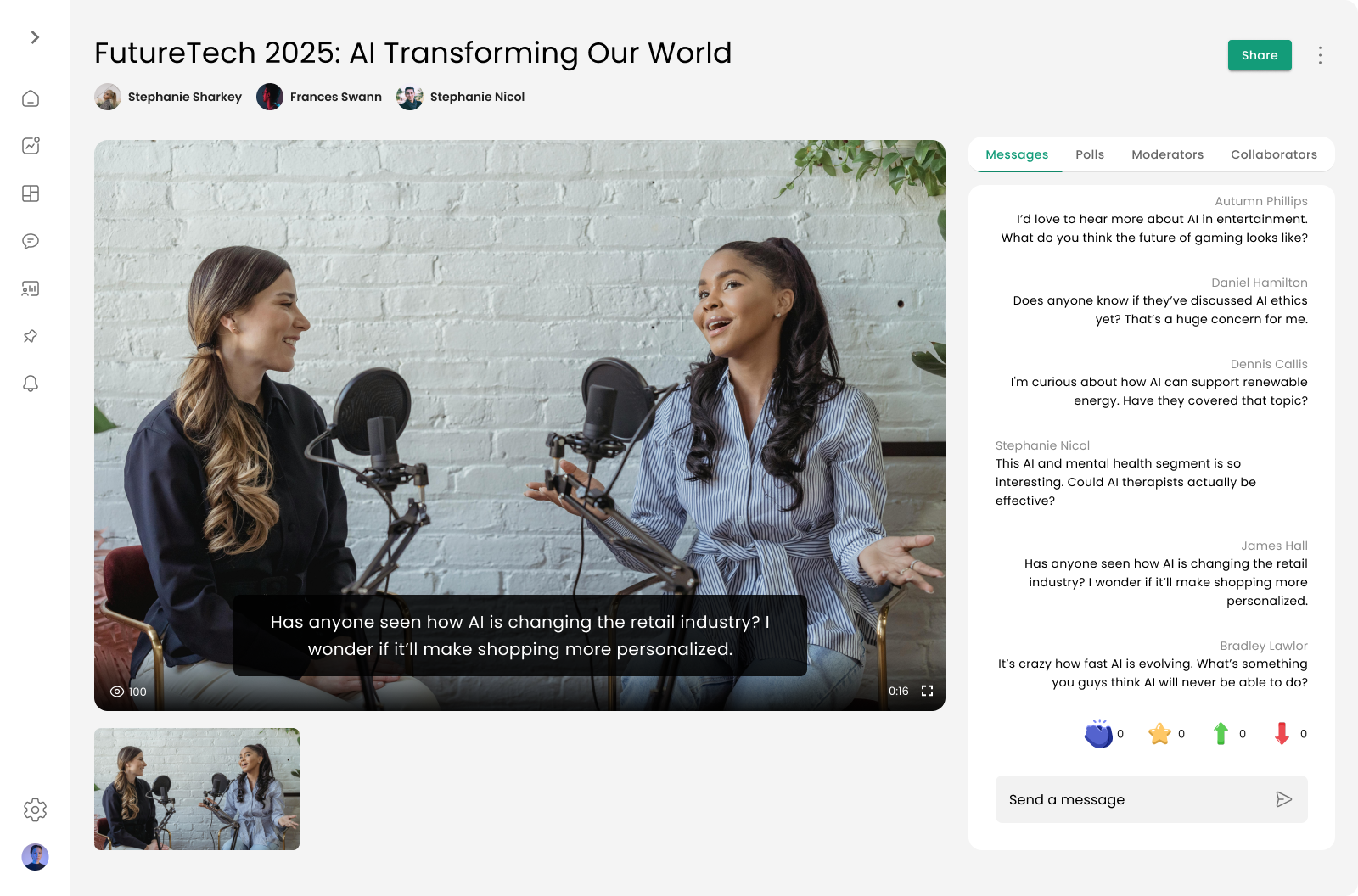Click the name Autumn Phillips in chat

tap(1260, 201)
